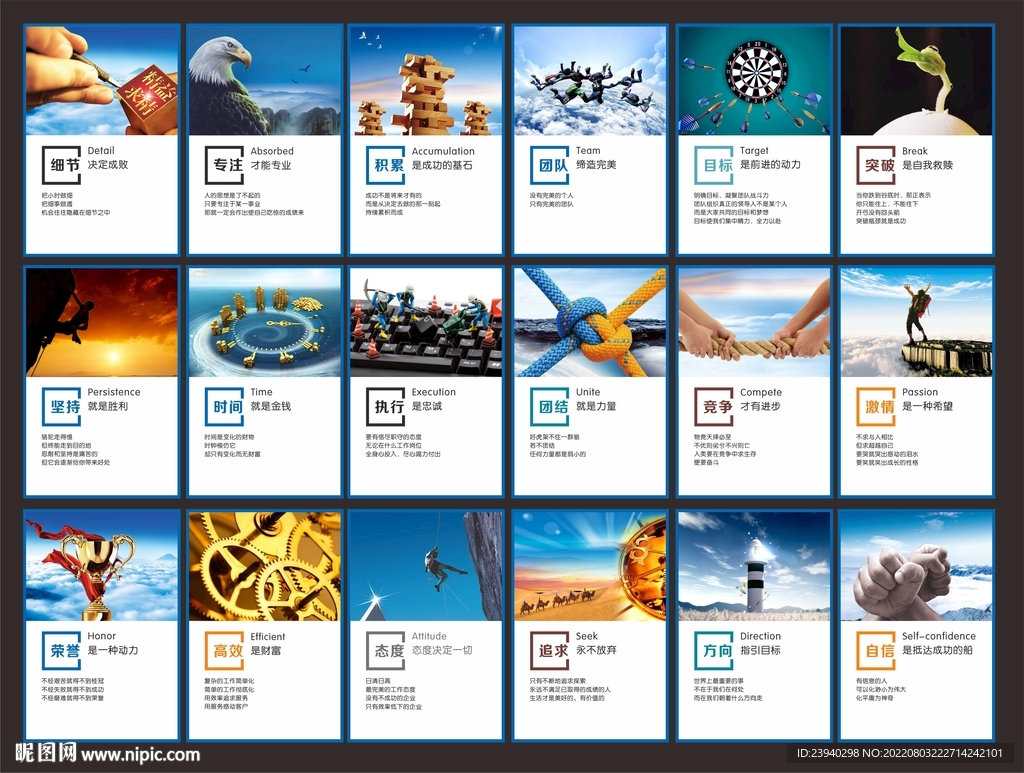Image resolution: width=1024 pixels, height=773 pixels.
Task: Click the tug-of-war Compete image
Action: [x=754, y=322]
